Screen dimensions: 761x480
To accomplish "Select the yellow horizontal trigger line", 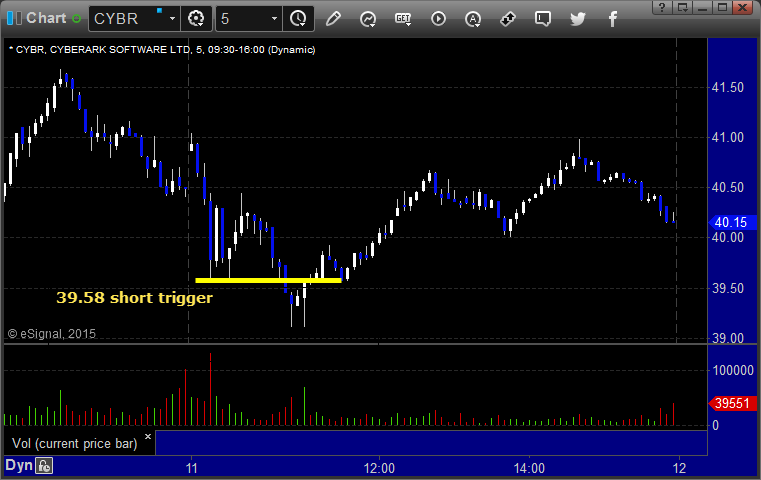I will [268, 280].
